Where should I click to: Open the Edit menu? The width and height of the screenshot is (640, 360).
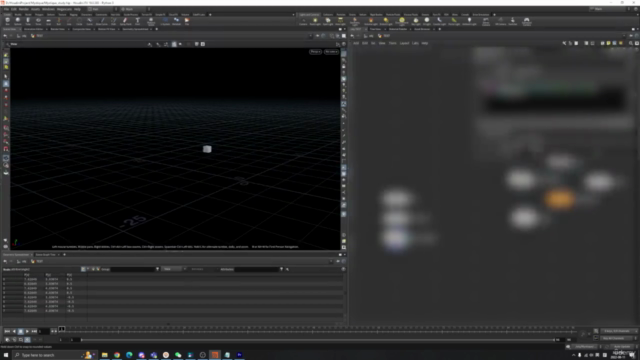pyautogui.click(x=14, y=9)
